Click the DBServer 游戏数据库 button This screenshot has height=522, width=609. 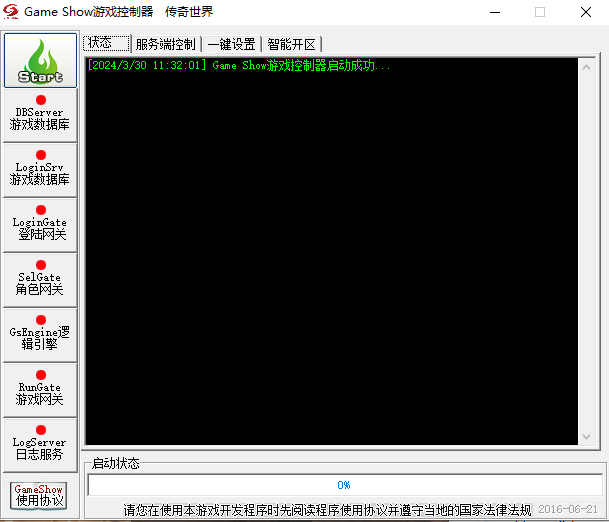40,115
